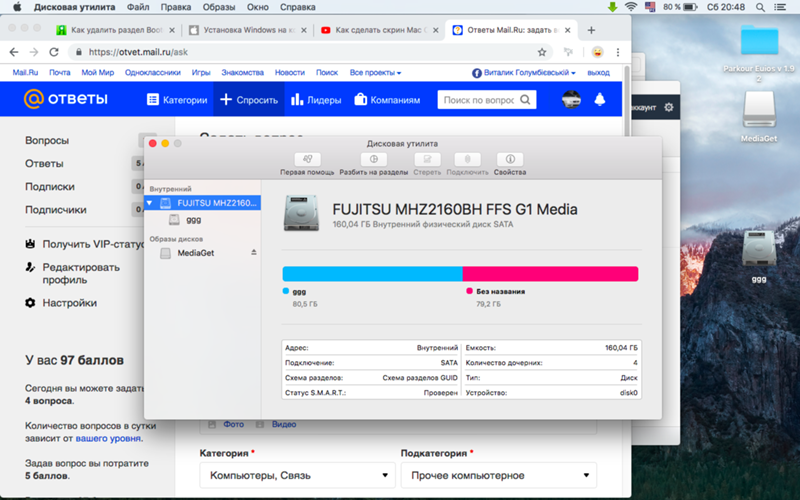Click the выход logout link
The height and width of the screenshot is (500, 800).
598,72
